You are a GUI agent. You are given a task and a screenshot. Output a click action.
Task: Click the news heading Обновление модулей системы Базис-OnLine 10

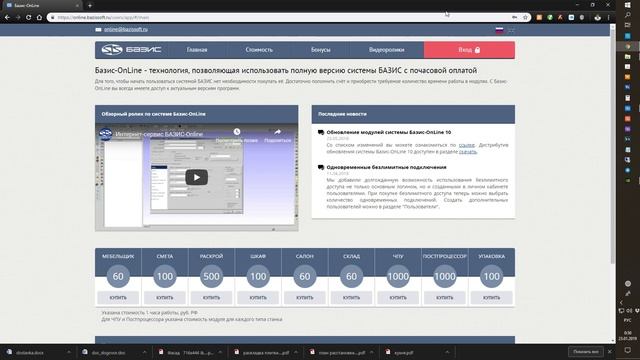point(389,132)
